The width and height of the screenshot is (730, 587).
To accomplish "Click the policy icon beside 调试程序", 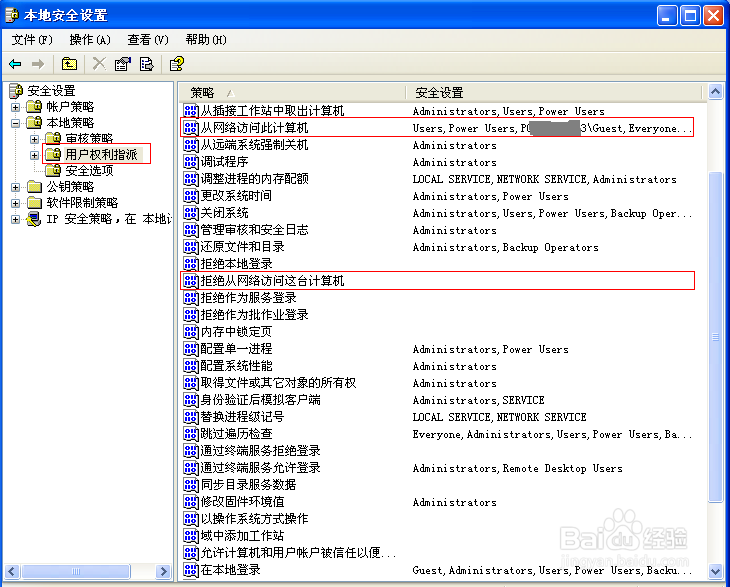I will tap(191, 162).
